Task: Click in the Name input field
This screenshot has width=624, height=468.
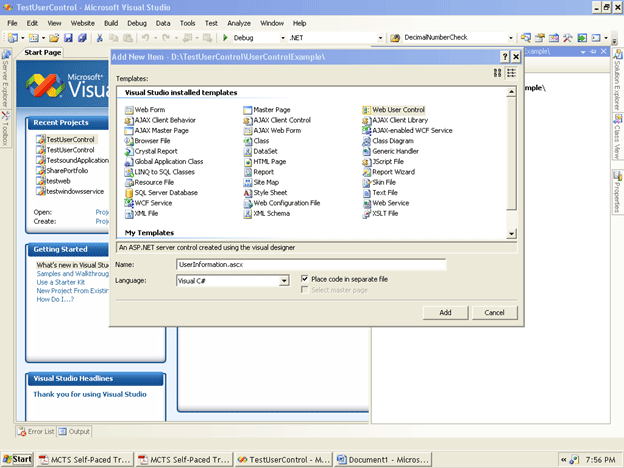Action: [311, 264]
